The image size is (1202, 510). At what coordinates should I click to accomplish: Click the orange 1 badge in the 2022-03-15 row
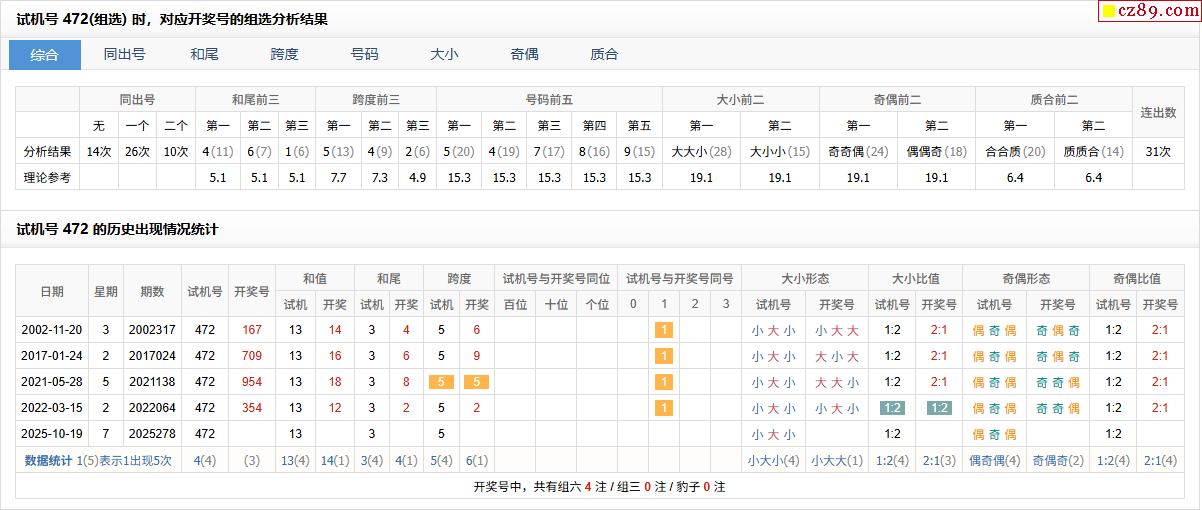(663, 408)
